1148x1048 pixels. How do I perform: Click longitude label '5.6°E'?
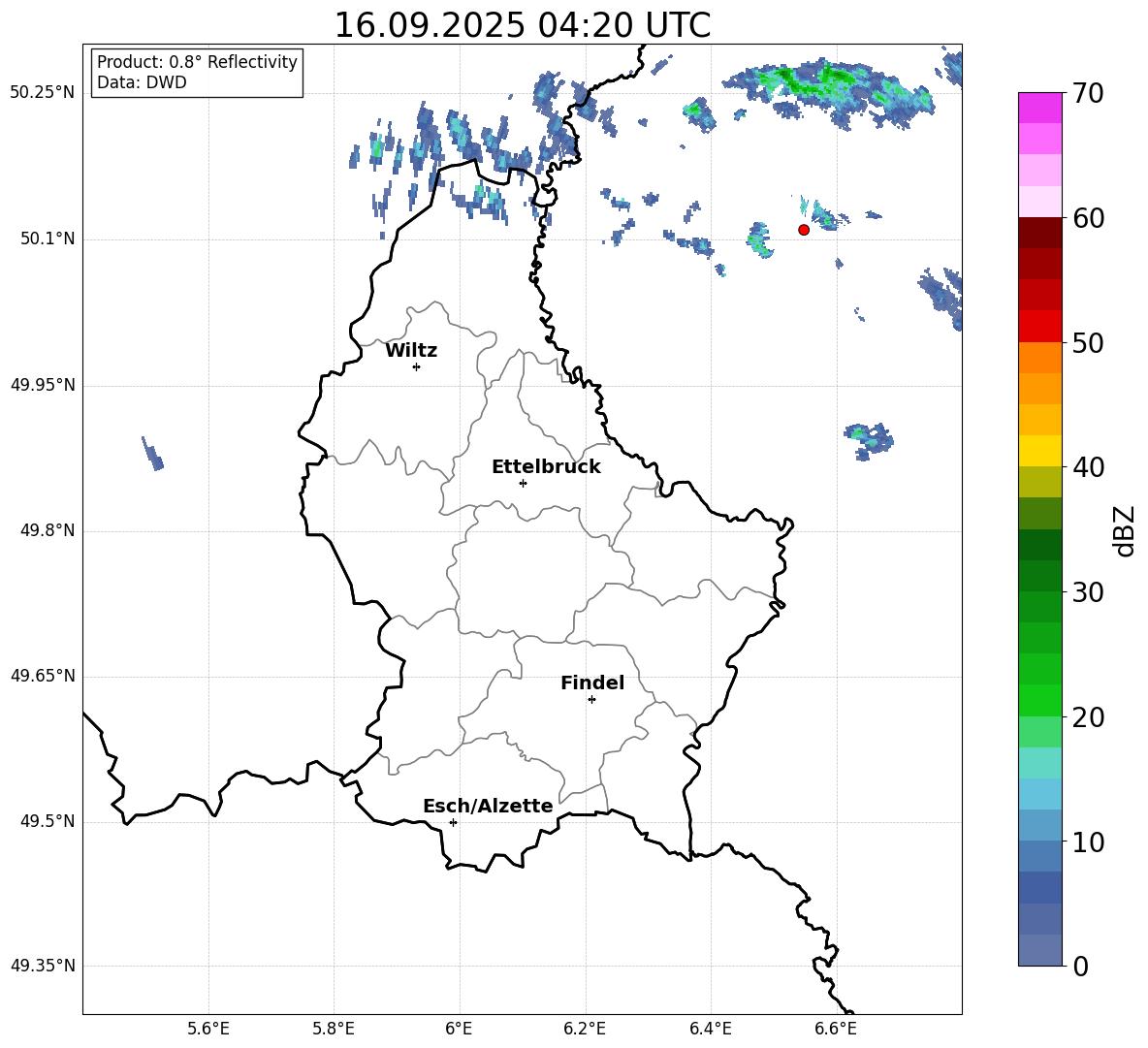click(x=208, y=1029)
